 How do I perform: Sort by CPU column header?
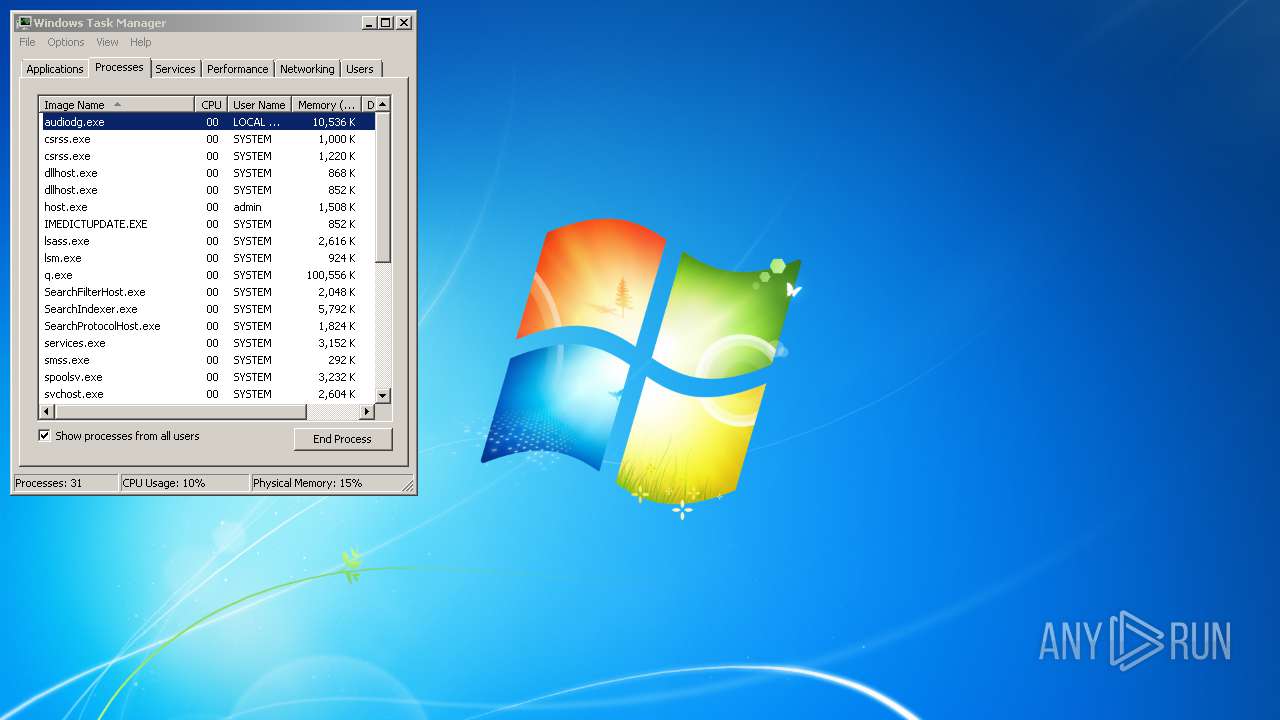click(x=211, y=104)
